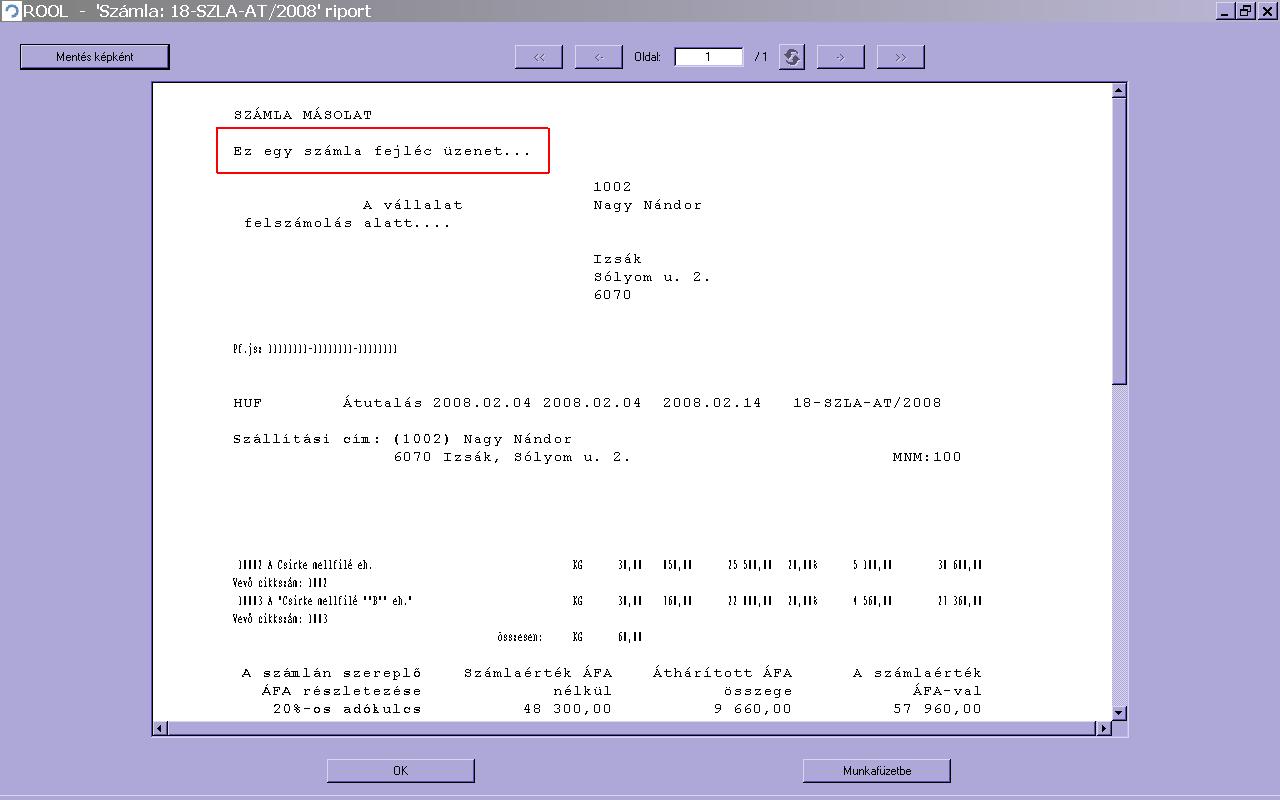Viewport: 1280px width, 800px height.
Task: Click the '48 300,00' net amount value
Action: (x=567, y=709)
